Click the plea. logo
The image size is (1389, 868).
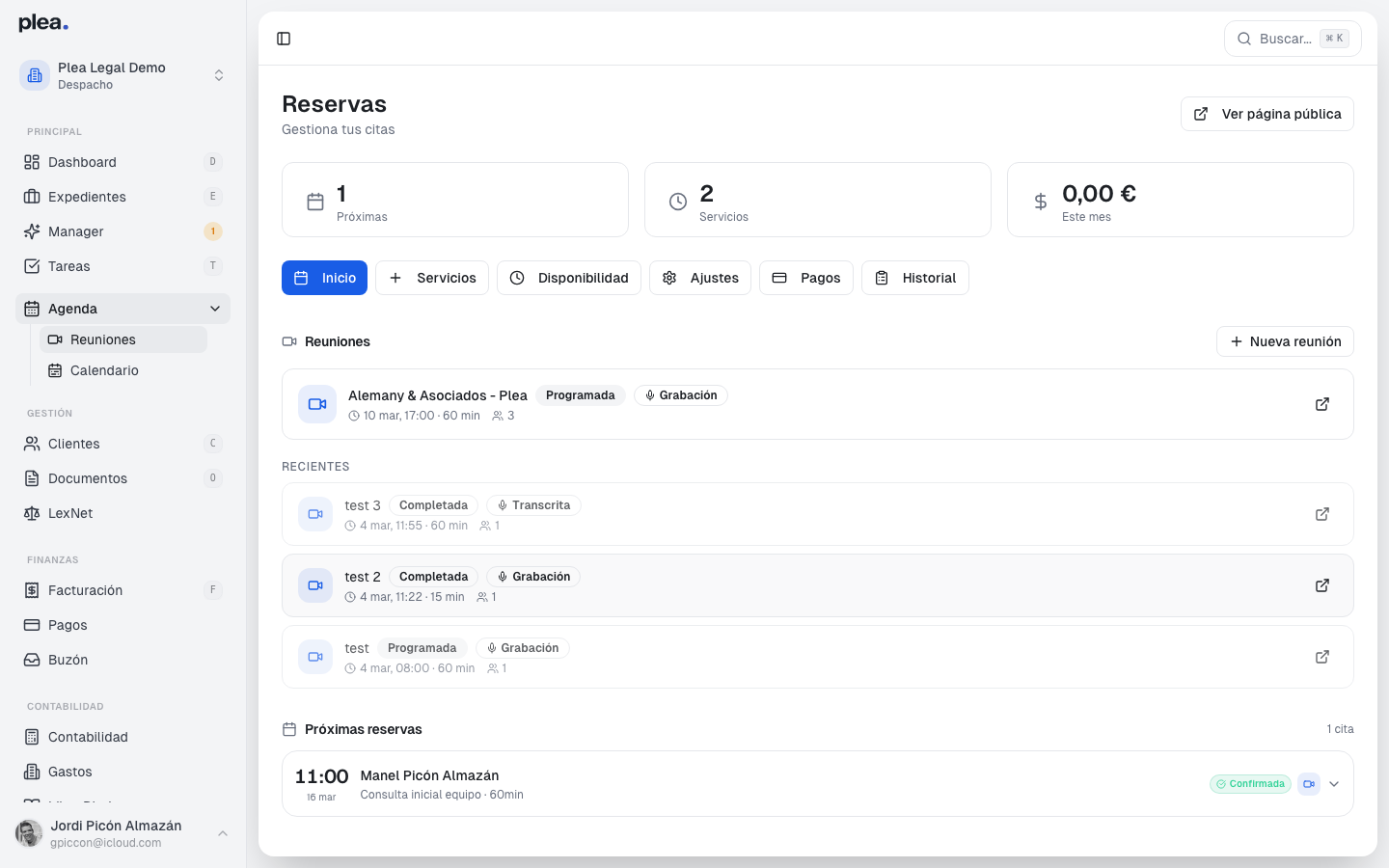coord(43,23)
